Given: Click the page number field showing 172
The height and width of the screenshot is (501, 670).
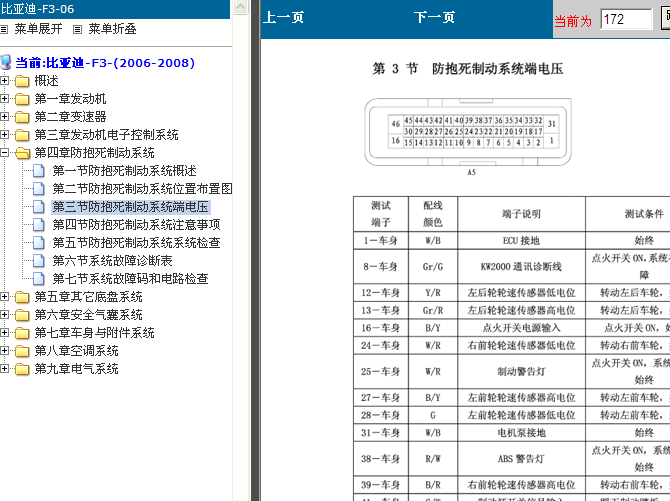Looking at the screenshot, I should [x=626, y=19].
